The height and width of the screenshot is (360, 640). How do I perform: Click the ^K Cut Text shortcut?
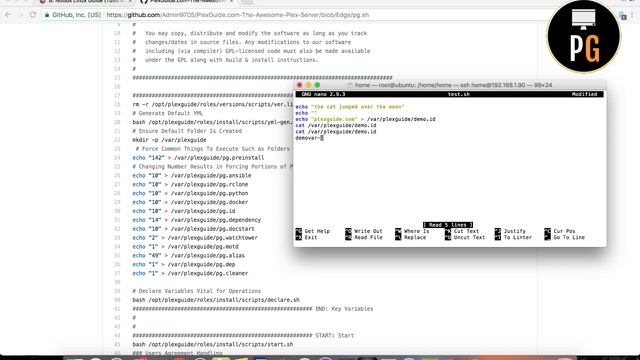tap(462, 231)
